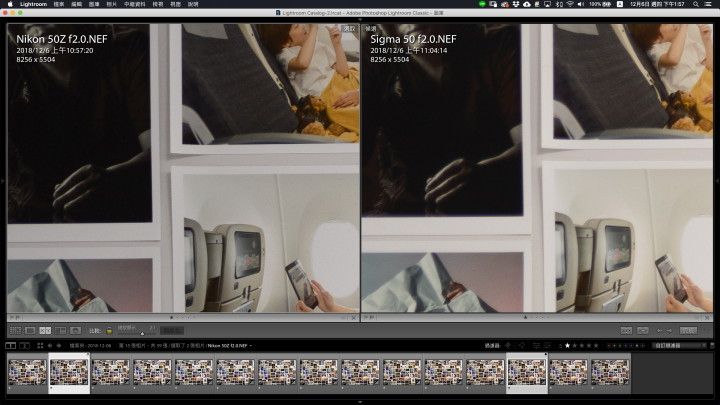Filter by red color label

(609, 346)
